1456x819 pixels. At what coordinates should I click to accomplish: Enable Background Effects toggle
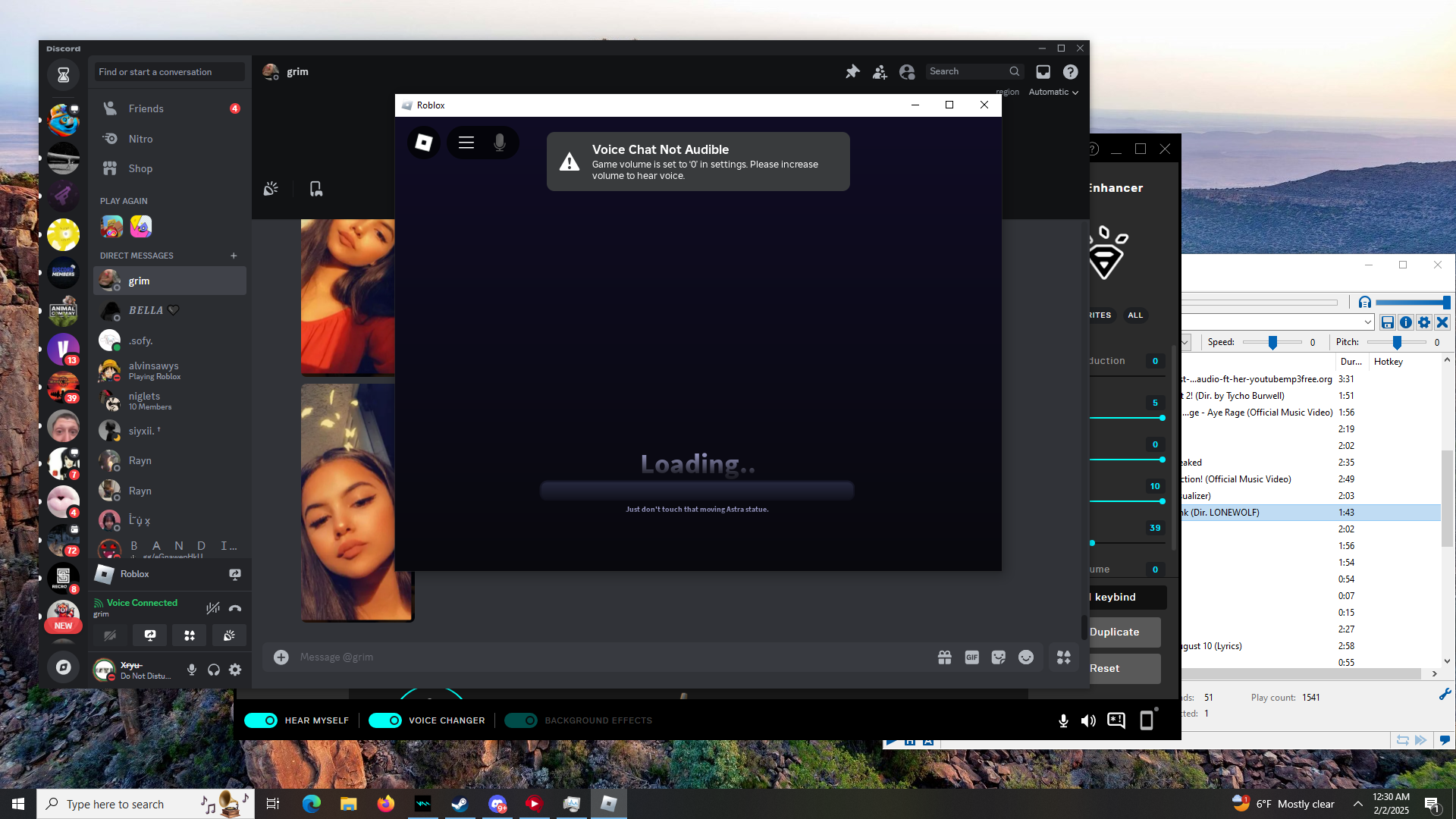click(x=521, y=720)
